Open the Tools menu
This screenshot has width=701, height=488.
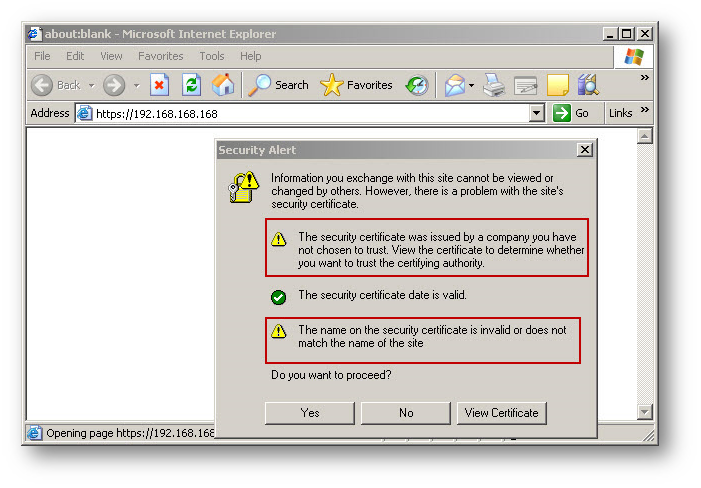tap(211, 56)
